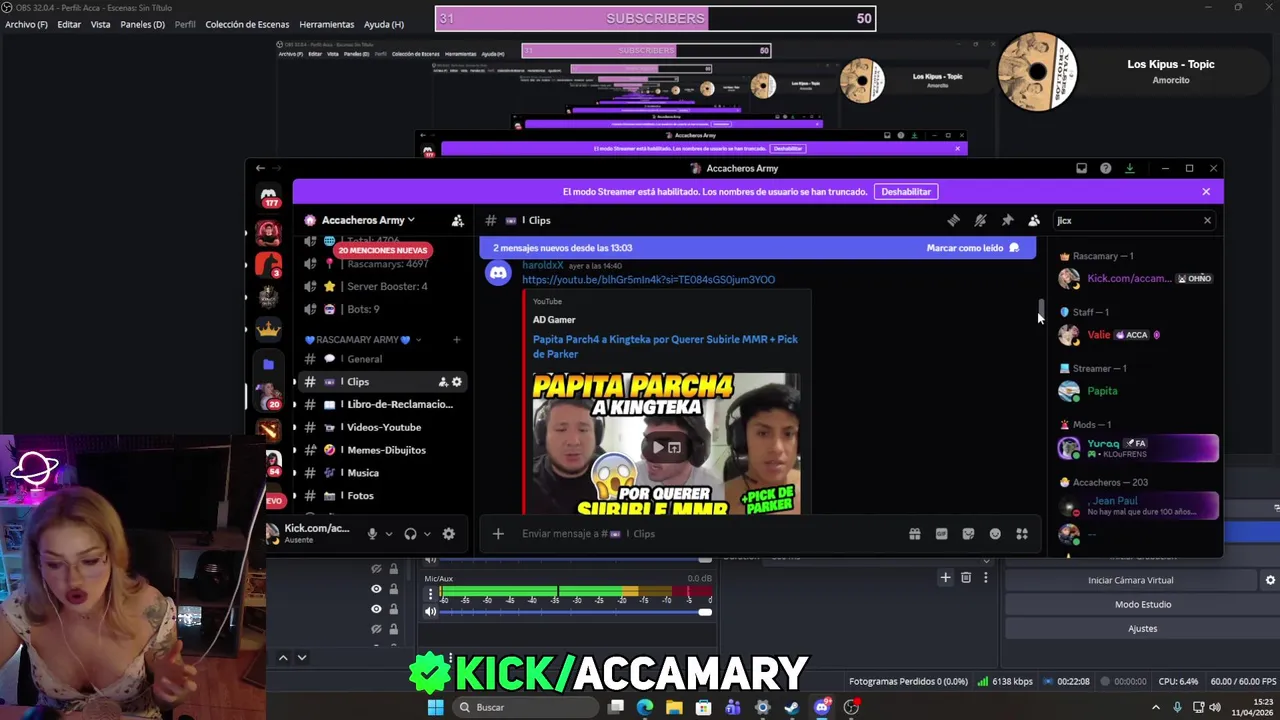Open Ayuda menu in OBS

click(x=384, y=24)
